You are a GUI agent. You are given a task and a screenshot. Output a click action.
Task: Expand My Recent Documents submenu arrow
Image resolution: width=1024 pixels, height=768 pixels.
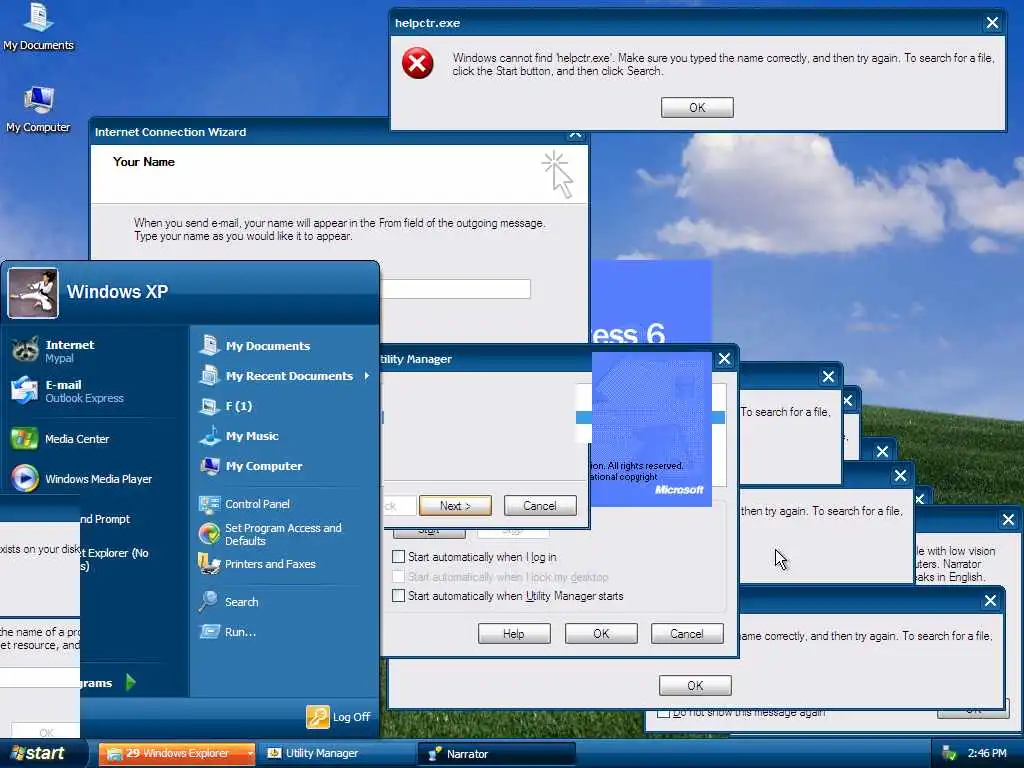pos(367,376)
